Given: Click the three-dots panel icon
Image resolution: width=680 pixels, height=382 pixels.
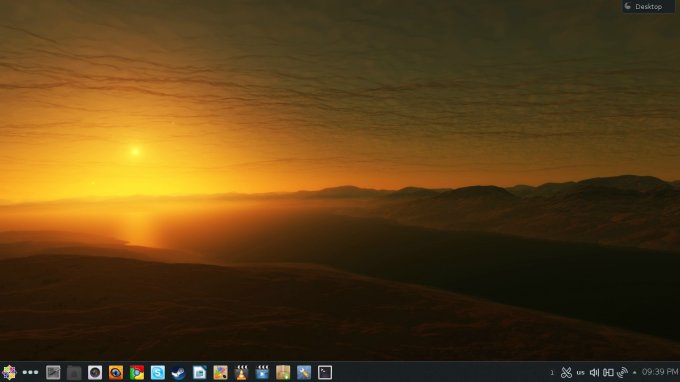Looking at the screenshot, I should point(30,372).
